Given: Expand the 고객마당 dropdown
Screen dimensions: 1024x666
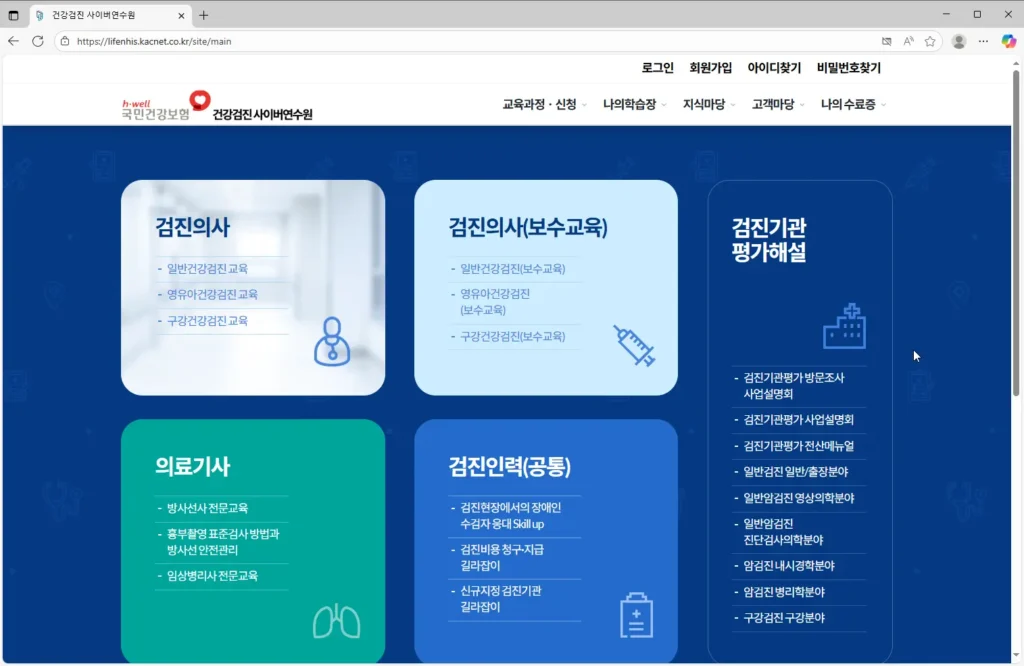Looking at the screenshot, I should point(775,104).
